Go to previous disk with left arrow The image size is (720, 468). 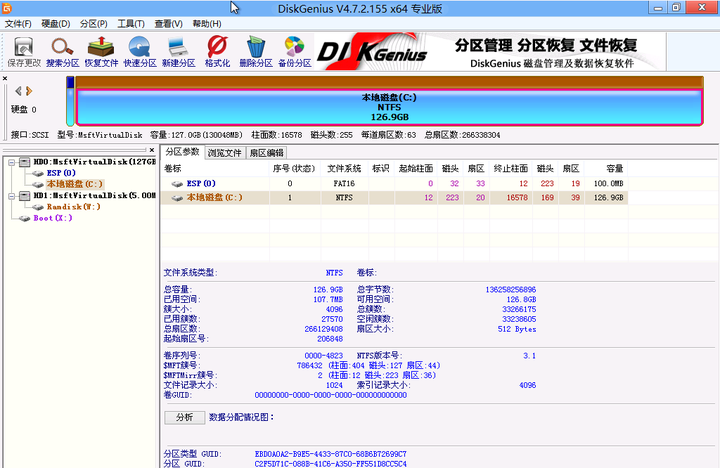(x=18, y=91)
